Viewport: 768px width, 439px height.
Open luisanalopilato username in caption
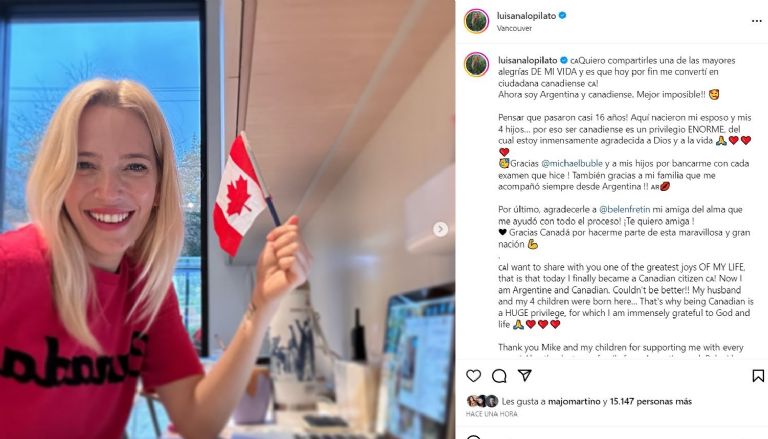click(528, 60)
